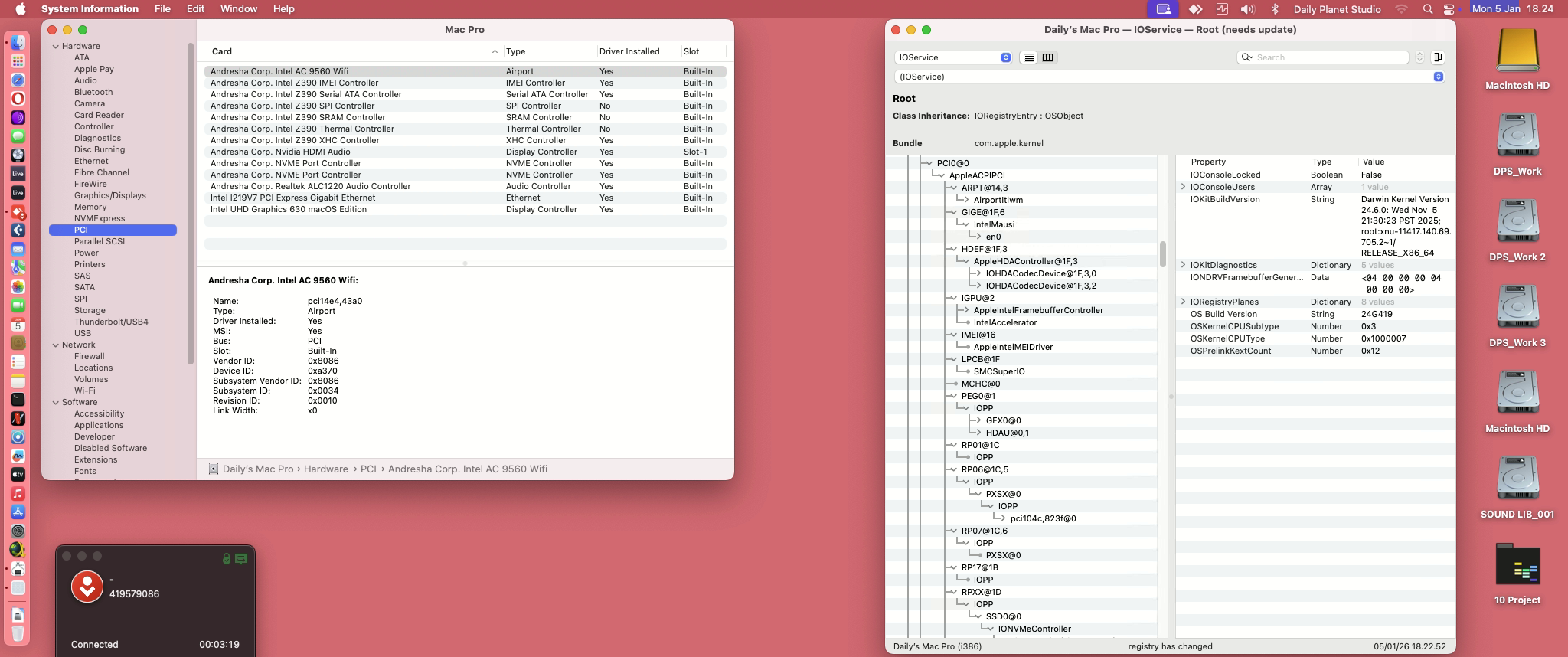This screenshot has height=657, width=1568.
Task: Open the IOService plane dropdown
Action: [x=953, y=57]
